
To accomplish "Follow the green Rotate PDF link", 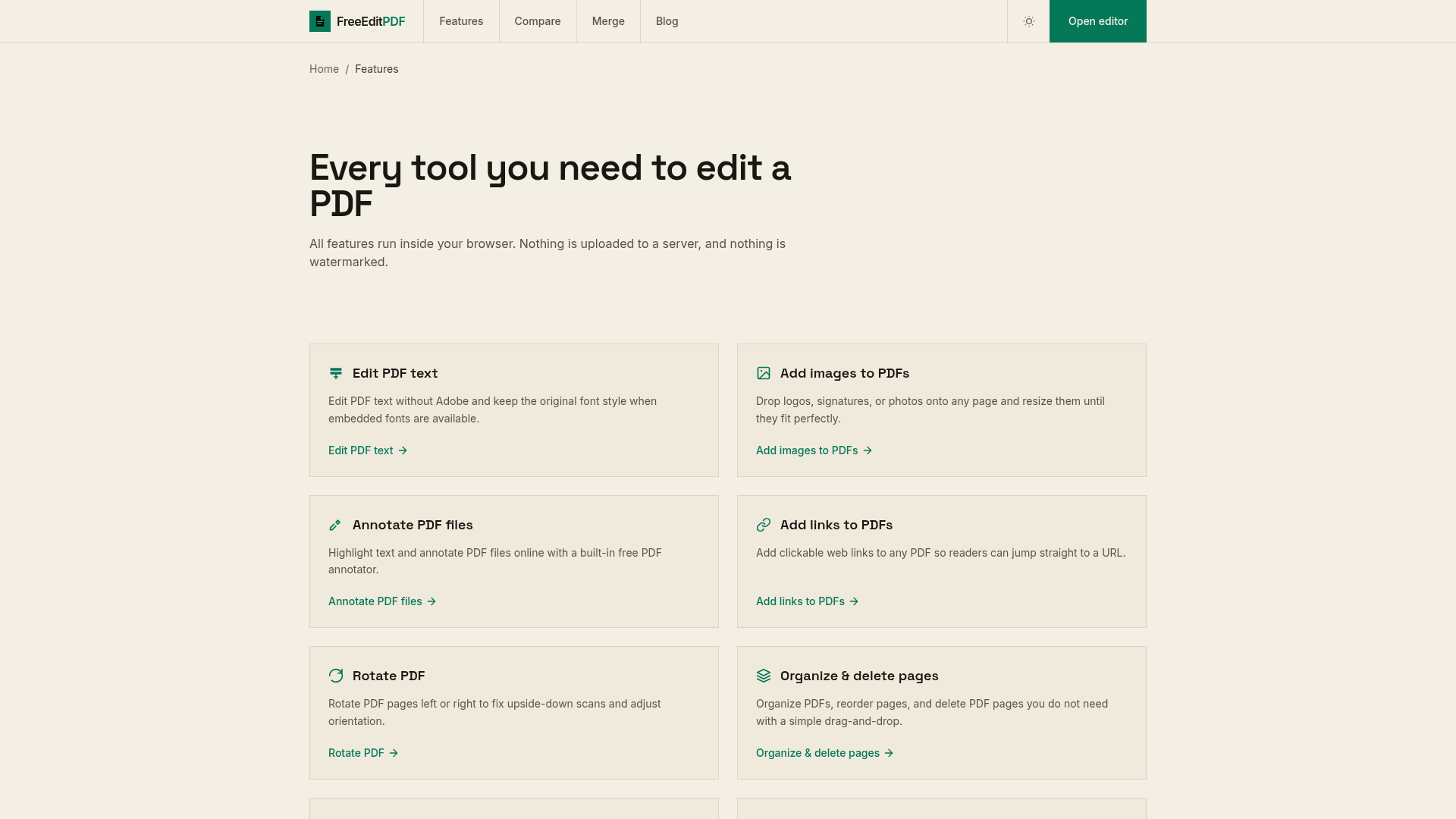I will click(363, 753).
